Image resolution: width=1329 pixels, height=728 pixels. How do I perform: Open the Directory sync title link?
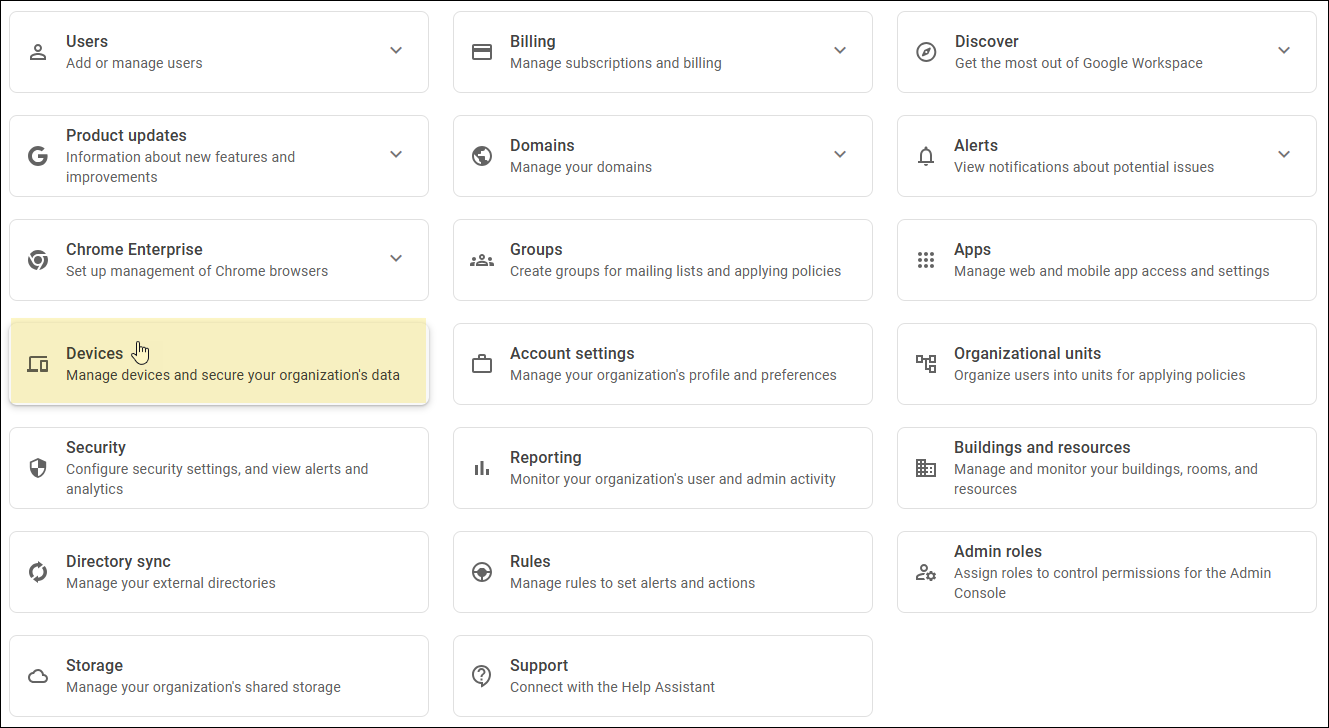pyautogui.click(x=118, y=562)
